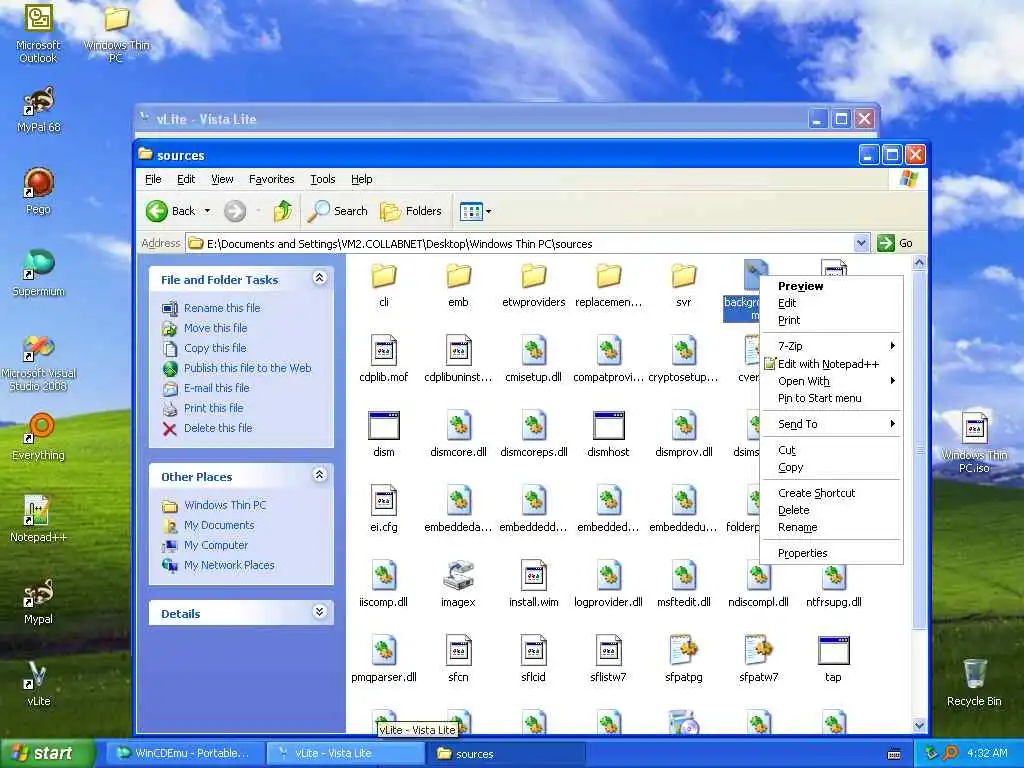Open the Views dropdown button

(475, 211)
